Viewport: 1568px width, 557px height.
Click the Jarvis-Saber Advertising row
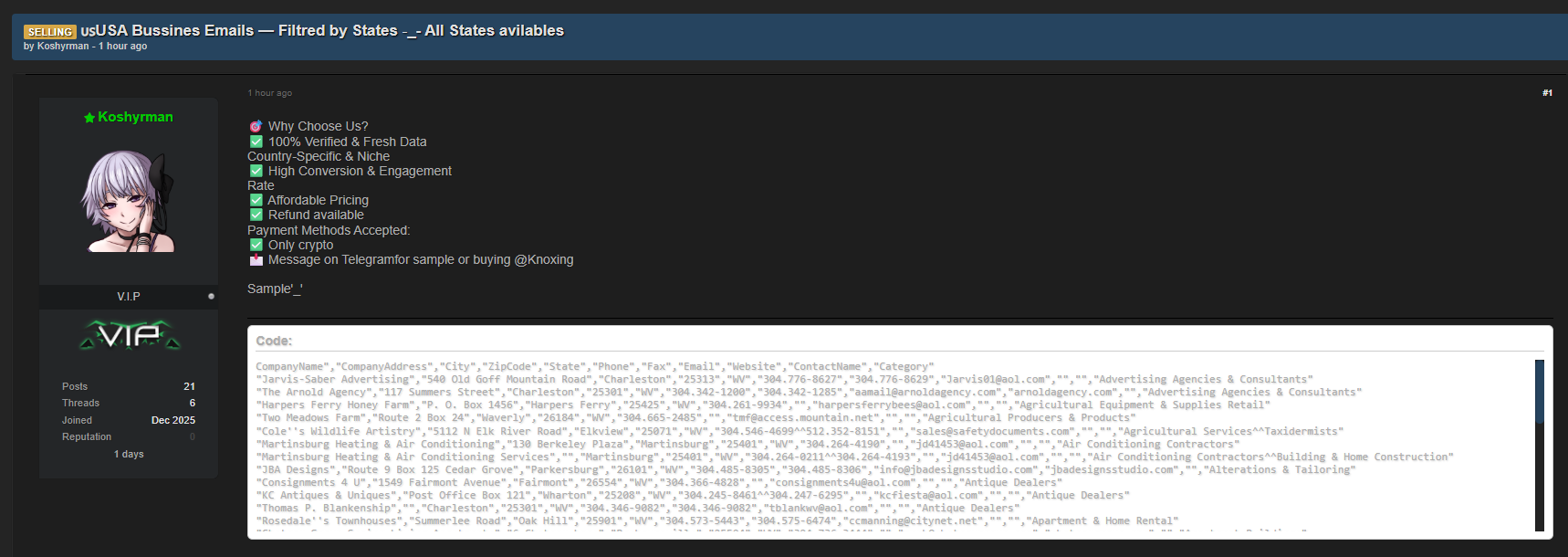pyautogui.click(x=784, y=380)
